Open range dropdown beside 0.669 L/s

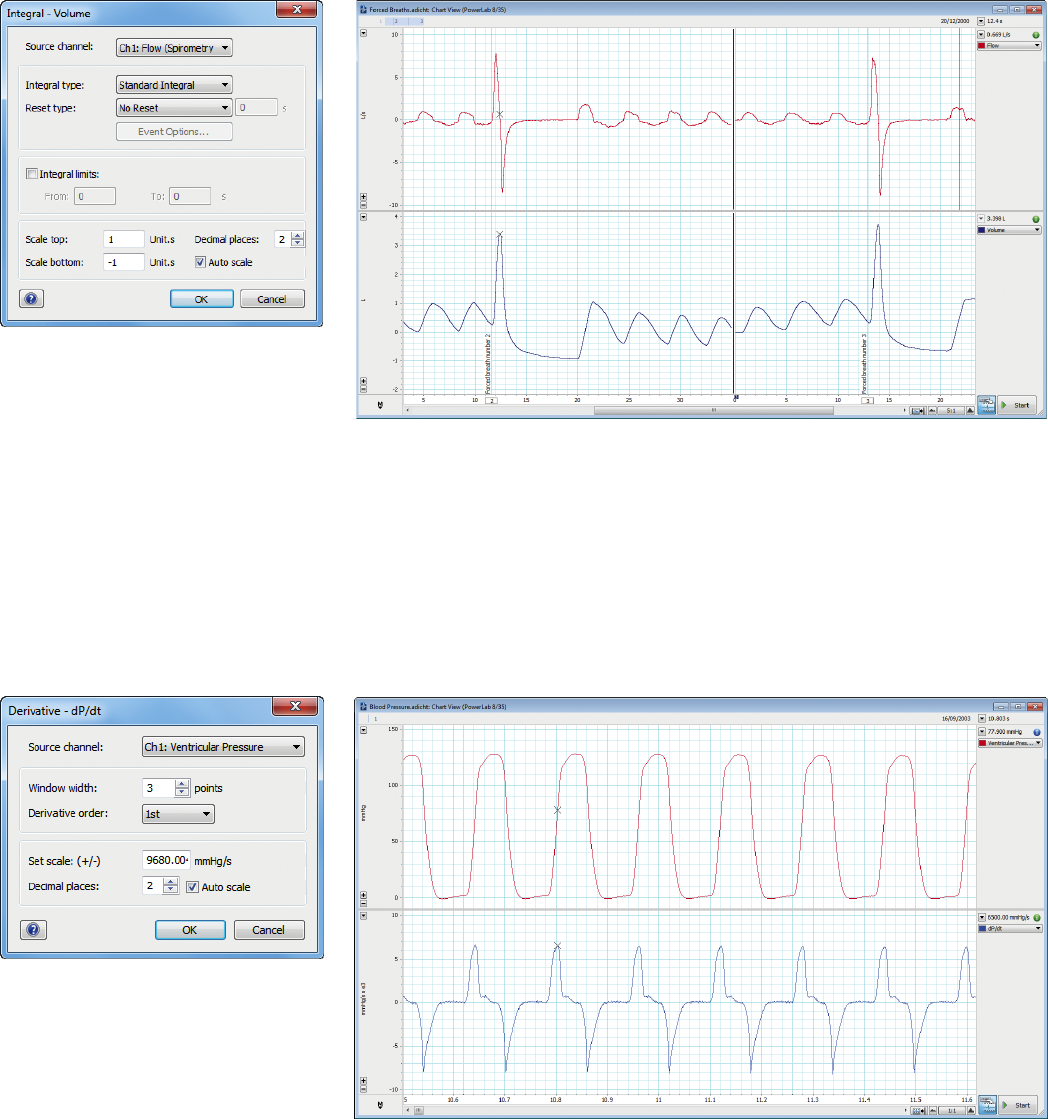[x=981, y=35]
